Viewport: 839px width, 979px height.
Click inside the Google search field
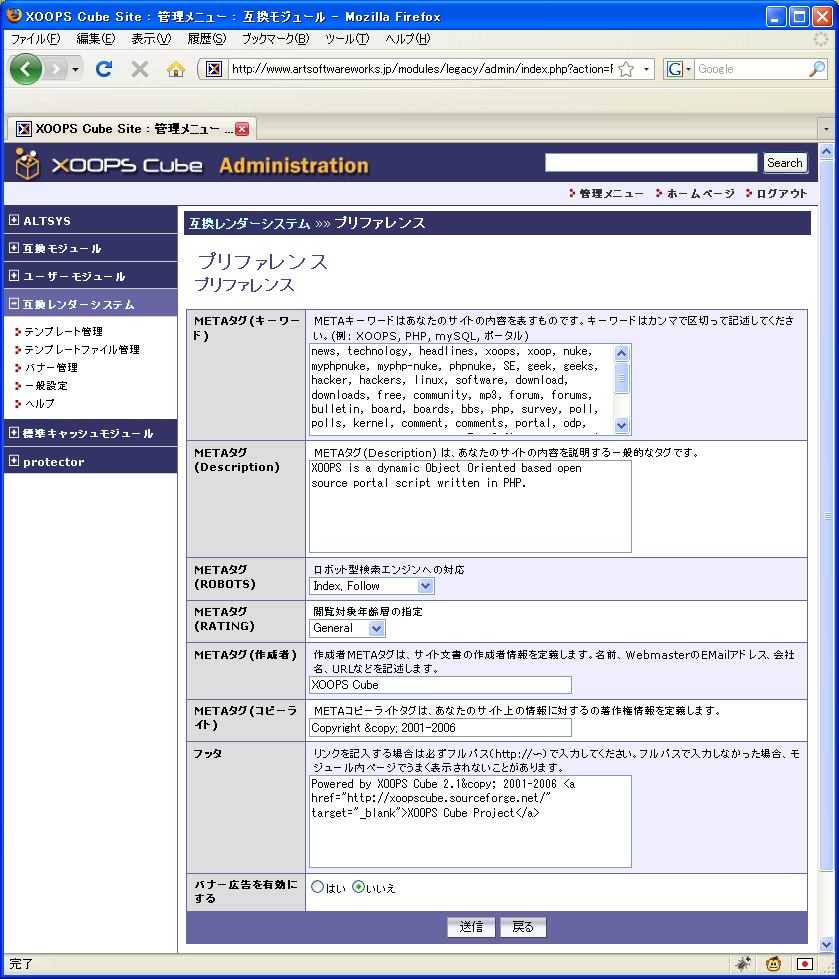click(750, 69)
